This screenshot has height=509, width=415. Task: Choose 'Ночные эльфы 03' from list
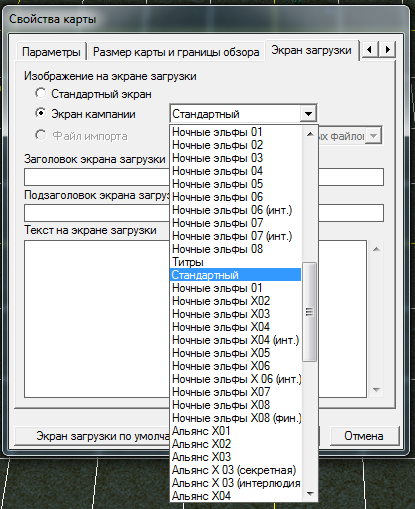point(236,158)
